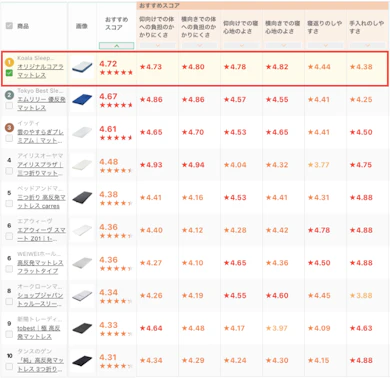Open the 雲のやすらぎプレミアム product image

82,133
